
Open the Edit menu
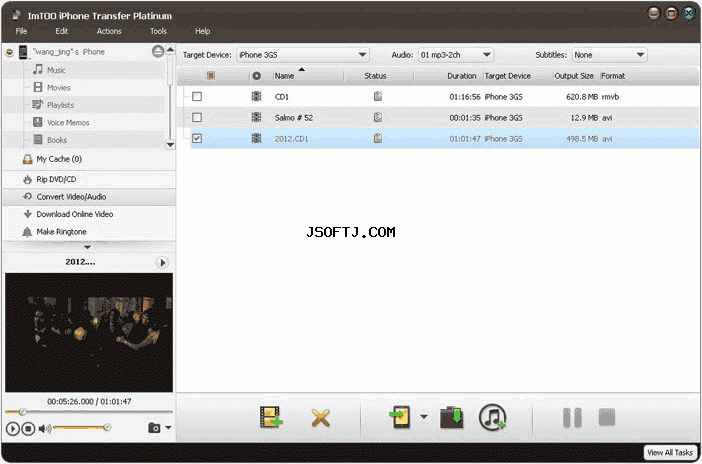61,31
